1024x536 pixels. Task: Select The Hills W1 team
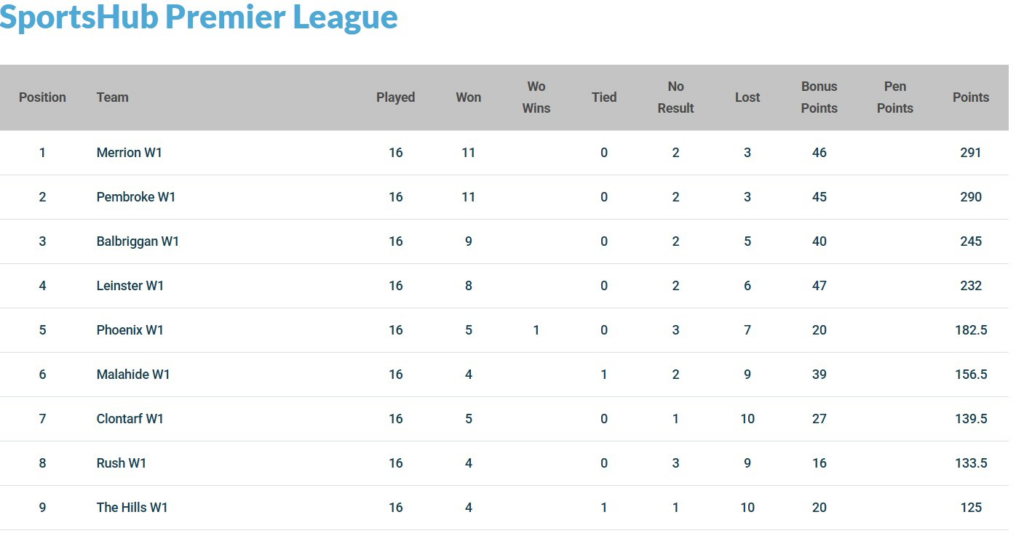point(132,507)
